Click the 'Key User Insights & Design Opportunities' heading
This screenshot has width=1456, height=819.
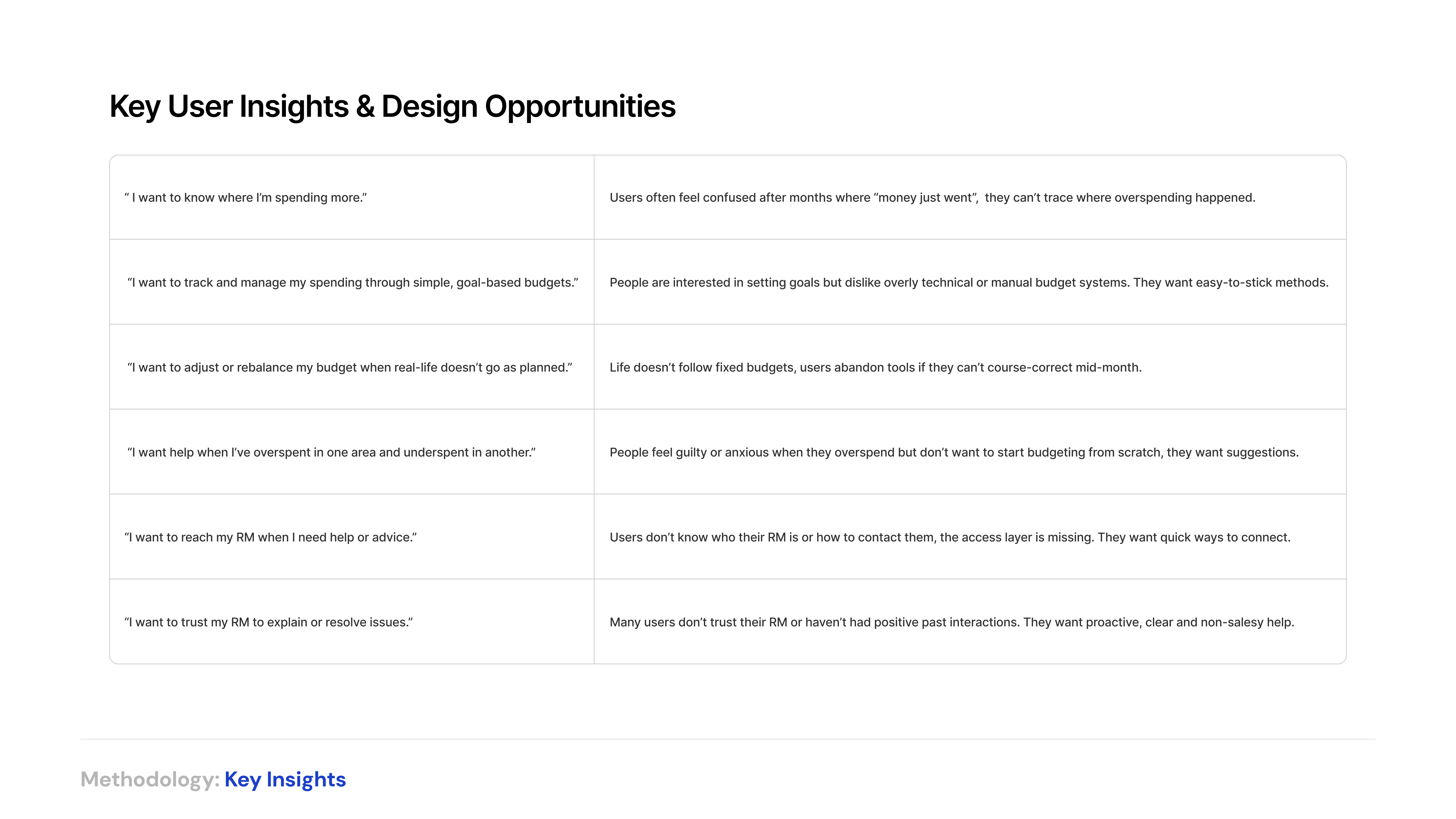coord(392,106)
